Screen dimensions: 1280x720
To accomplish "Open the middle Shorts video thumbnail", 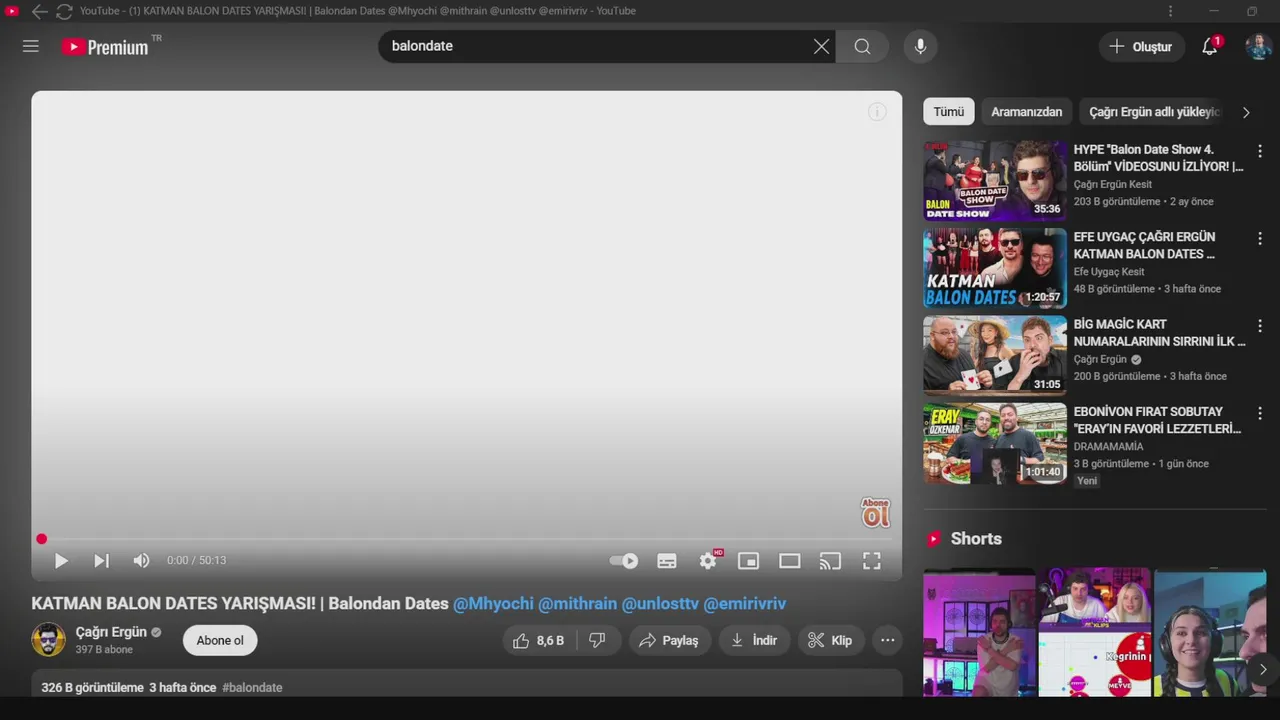I will 1095,633.
